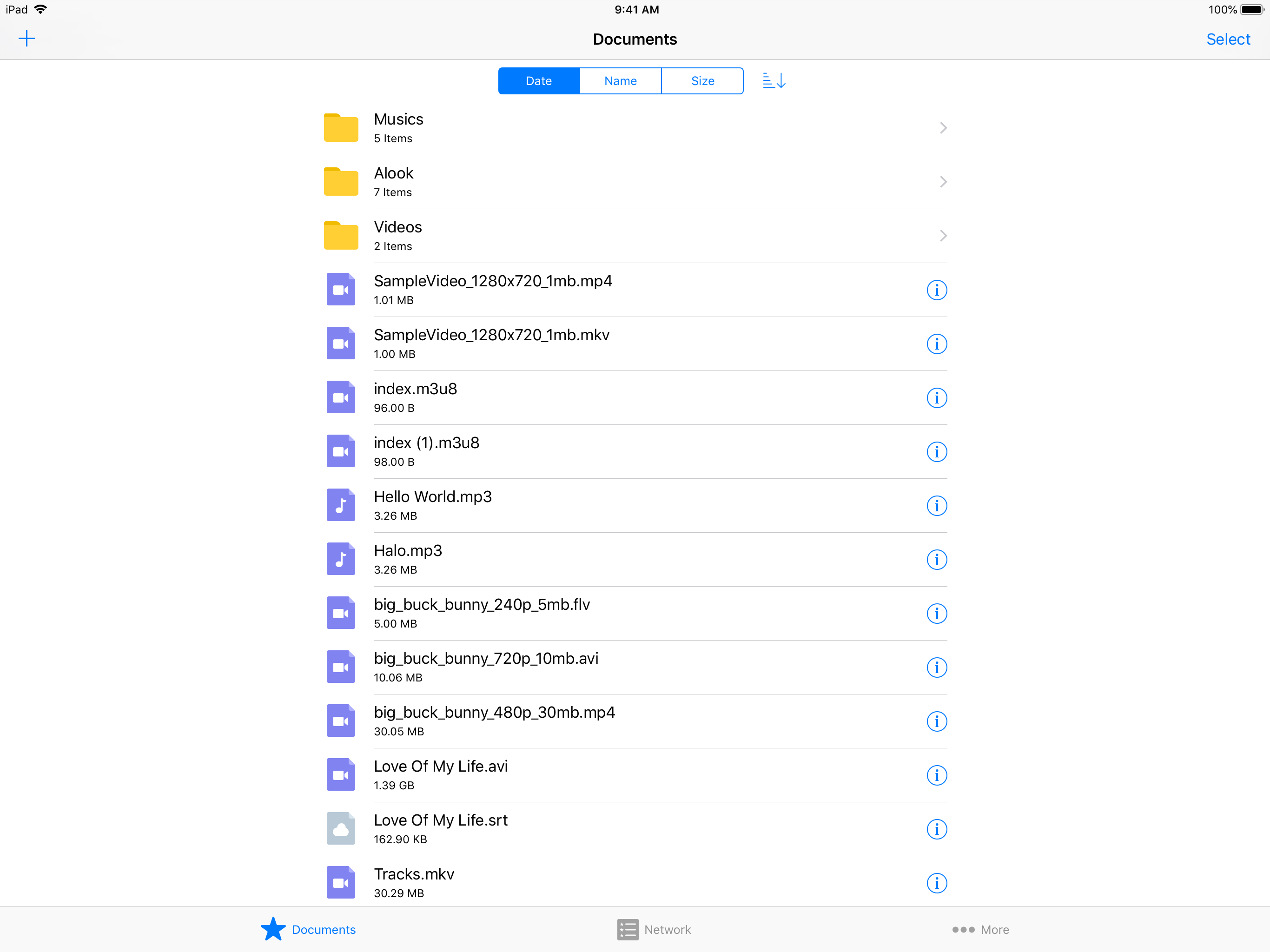The image size is (1270, 952).
Task: Open info for SampleVideo_1280x720_1mb.mp4
Action: click(x=936, y=290)
